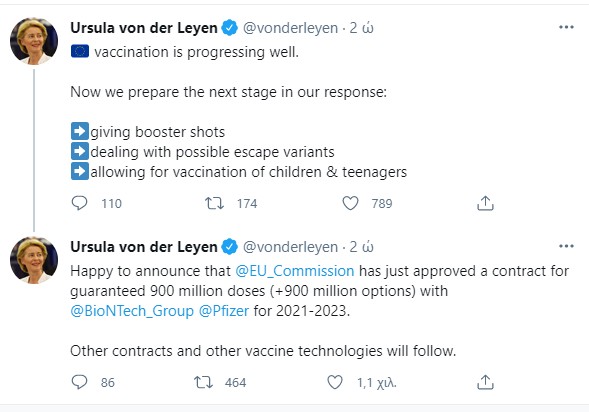This screenshot has width=589, height=412.
Task: Open the @EU_Commission mention
Action: (x=294, y=271)
